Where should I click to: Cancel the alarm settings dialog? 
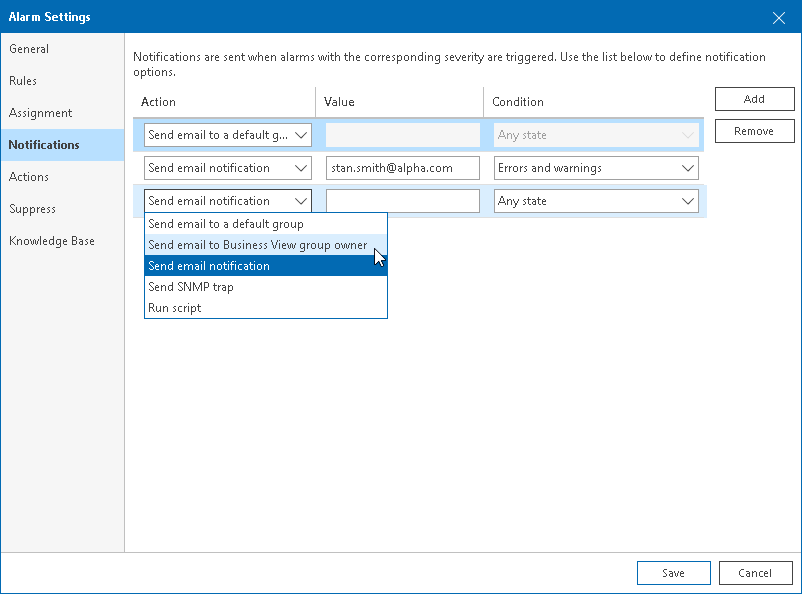click(755, 573)
